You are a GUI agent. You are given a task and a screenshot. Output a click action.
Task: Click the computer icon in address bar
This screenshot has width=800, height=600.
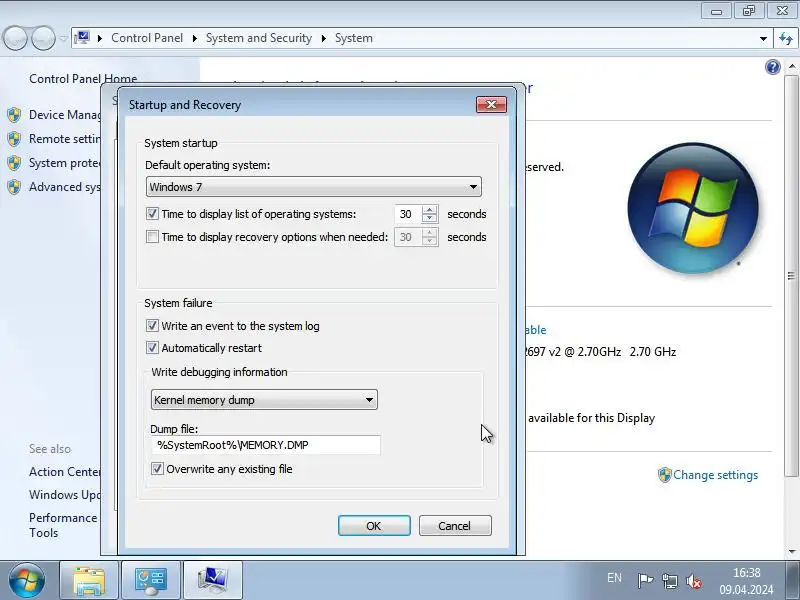point(82,38)
